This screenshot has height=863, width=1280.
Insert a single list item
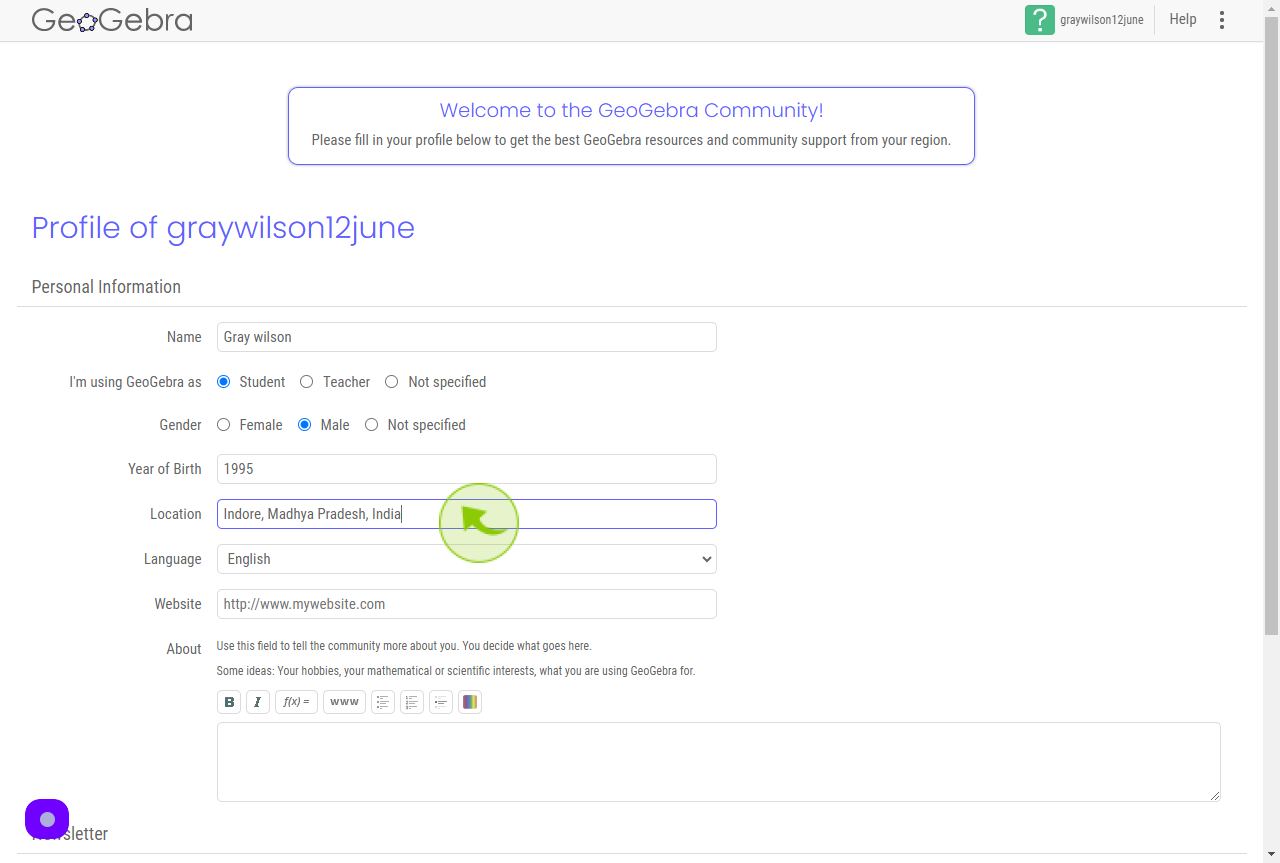[441, 702]
